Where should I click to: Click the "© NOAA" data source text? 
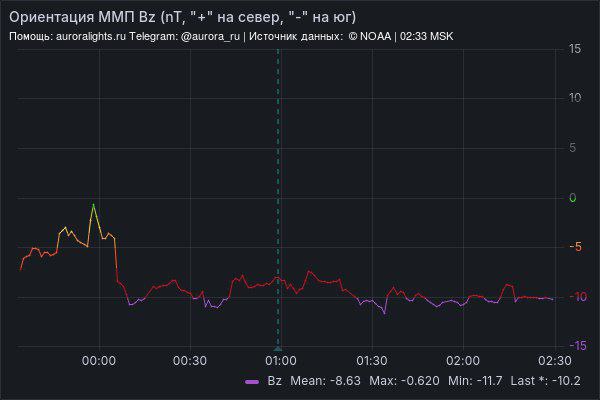[x=370, y=37]
